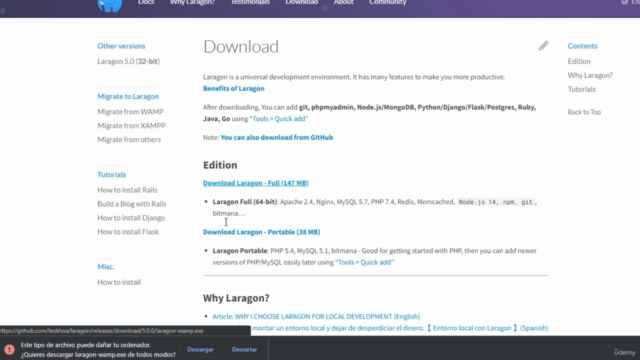The width and height of the screenshot is (640, 360).
Task: Open How to install under Misc.
Action: 119,282
